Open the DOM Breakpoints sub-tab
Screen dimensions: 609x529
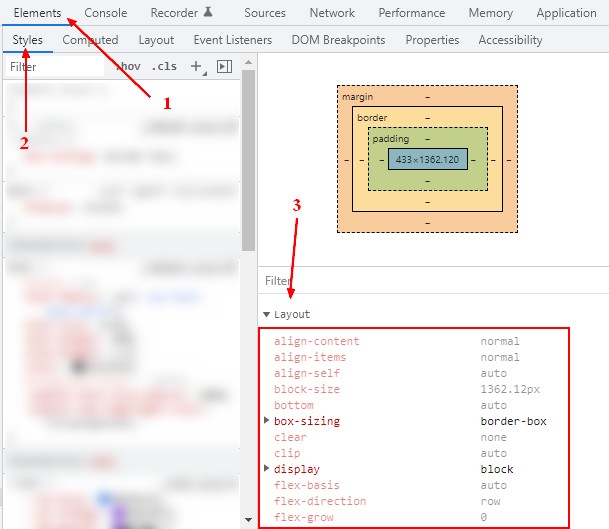coord(338,40)
